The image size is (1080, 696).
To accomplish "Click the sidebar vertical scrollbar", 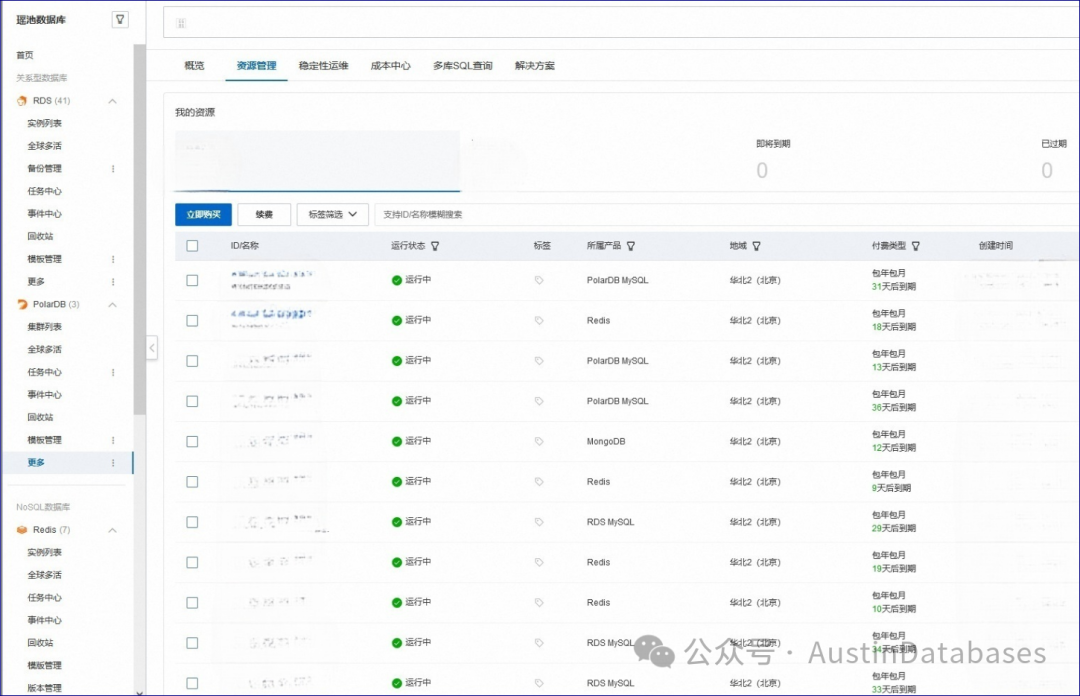I will [139, 229].
